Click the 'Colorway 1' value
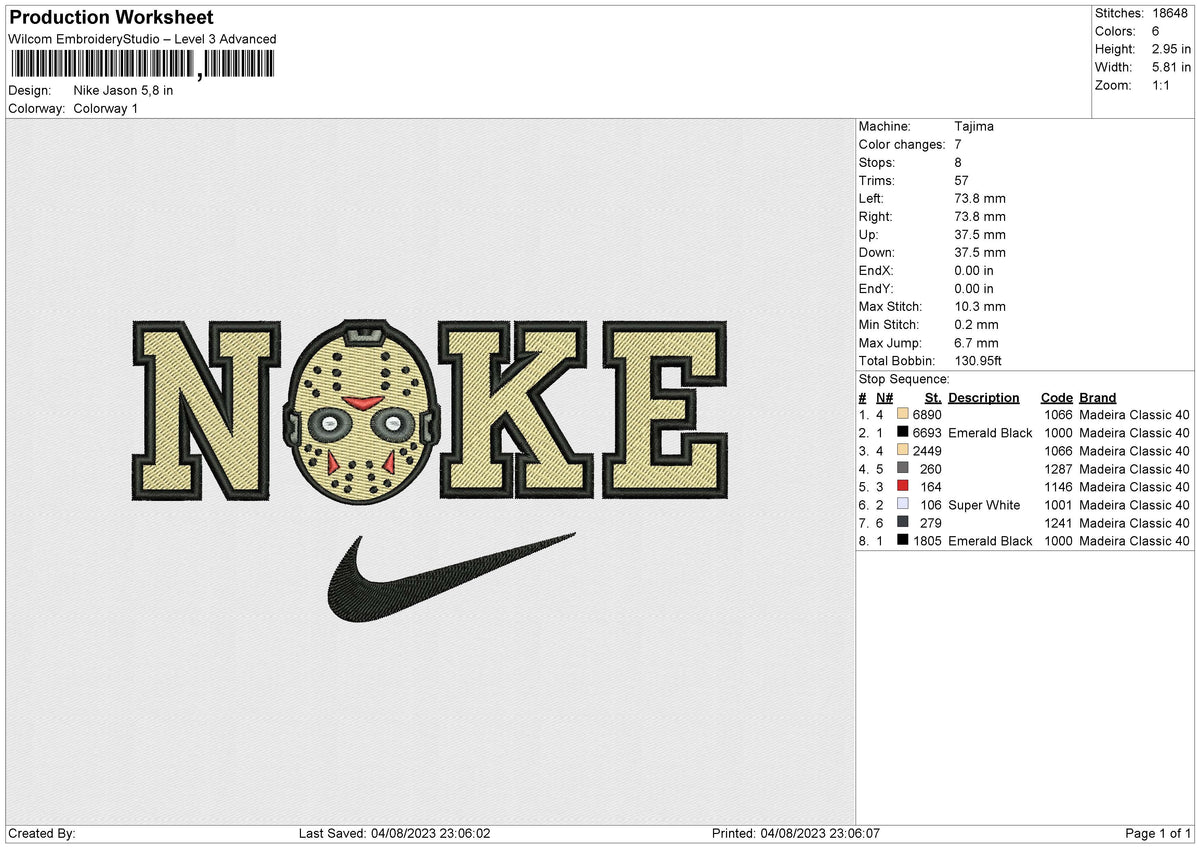 point(106,108)
